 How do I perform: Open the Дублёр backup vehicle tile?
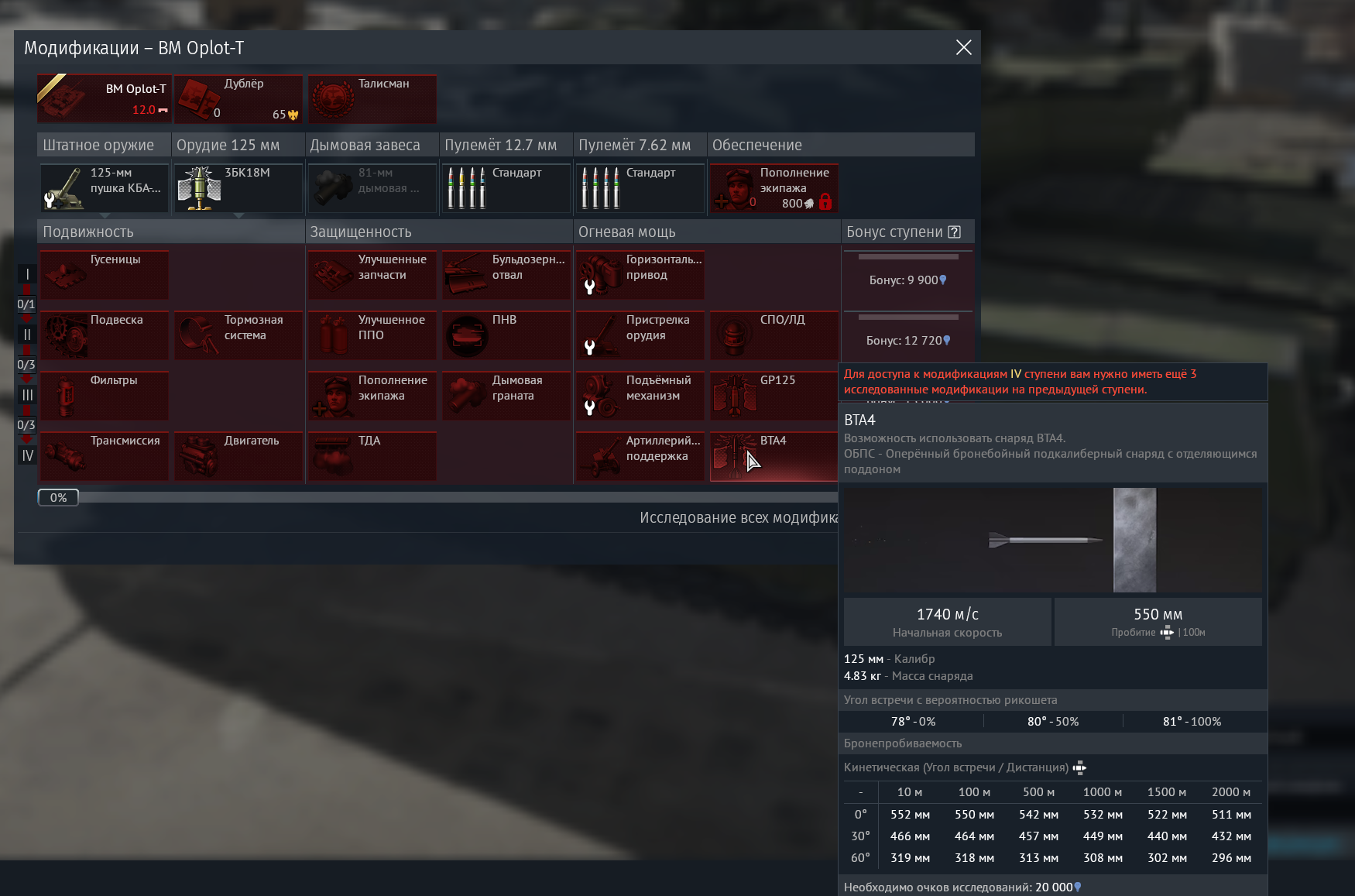(x=238, y=98)
